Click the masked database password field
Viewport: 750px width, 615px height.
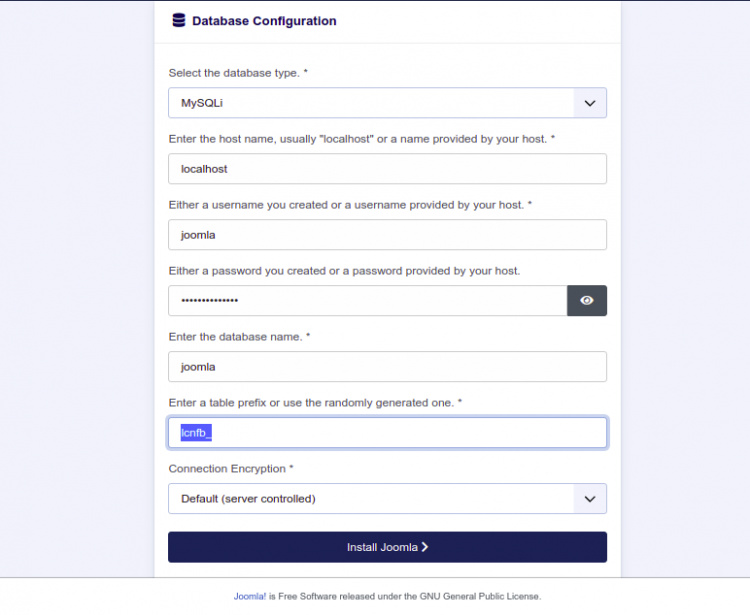367,301
